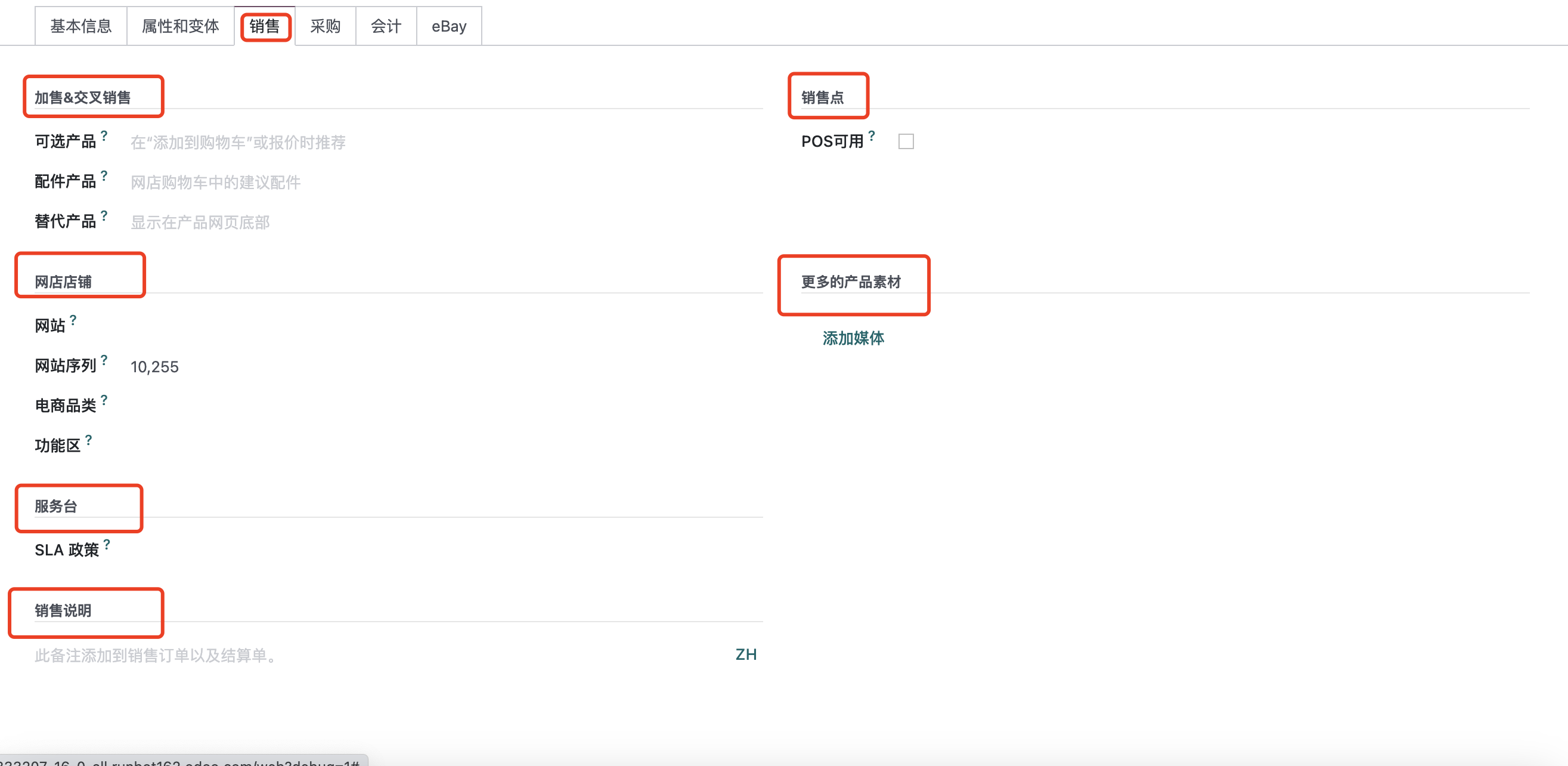Click the 销售点 section heading

click(x=822, y=97)
